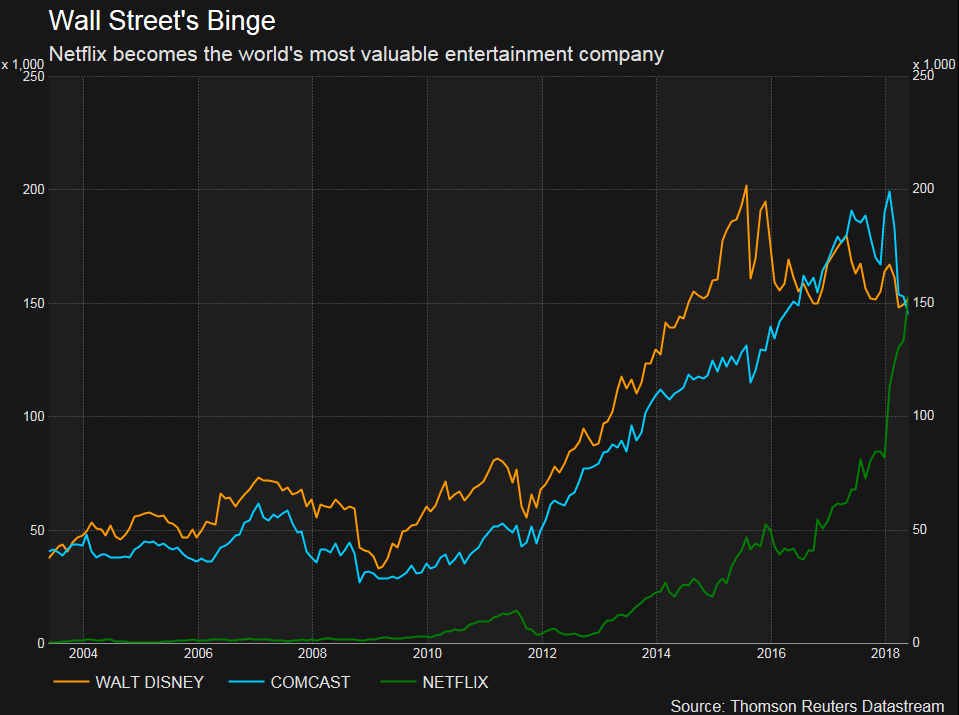The image size is (959, 715).
Task: Click the Comcast line's highest peak in 2018
Action: point(889,192)
